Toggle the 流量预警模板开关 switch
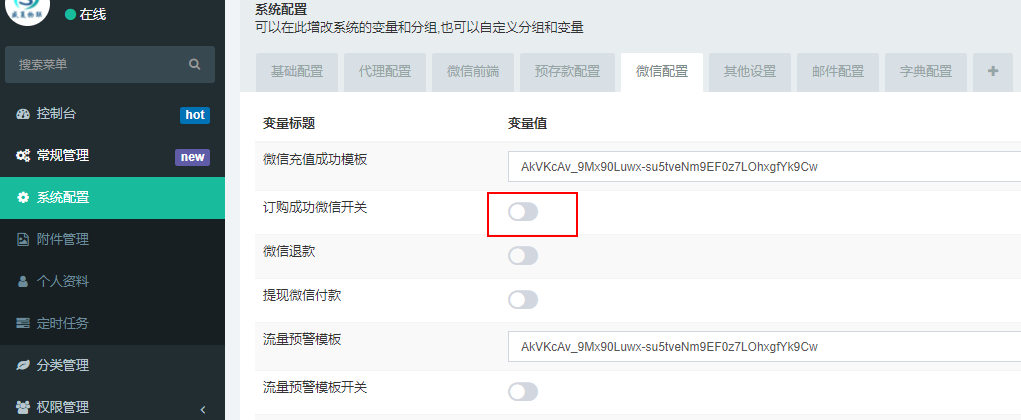1021x420 pixels. pos(523,391)
